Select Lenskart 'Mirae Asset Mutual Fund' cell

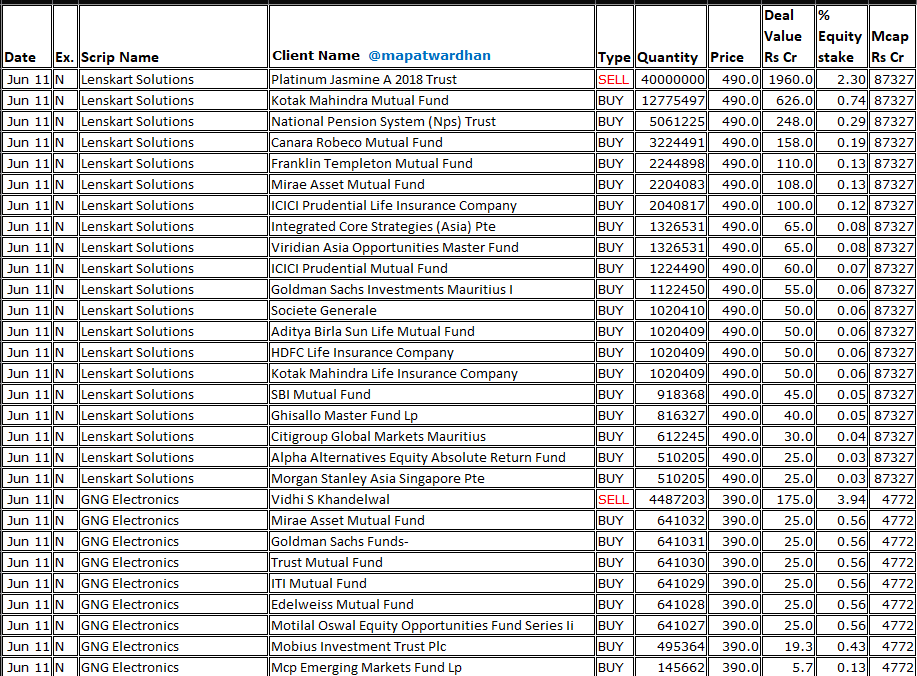pos(432,185)
